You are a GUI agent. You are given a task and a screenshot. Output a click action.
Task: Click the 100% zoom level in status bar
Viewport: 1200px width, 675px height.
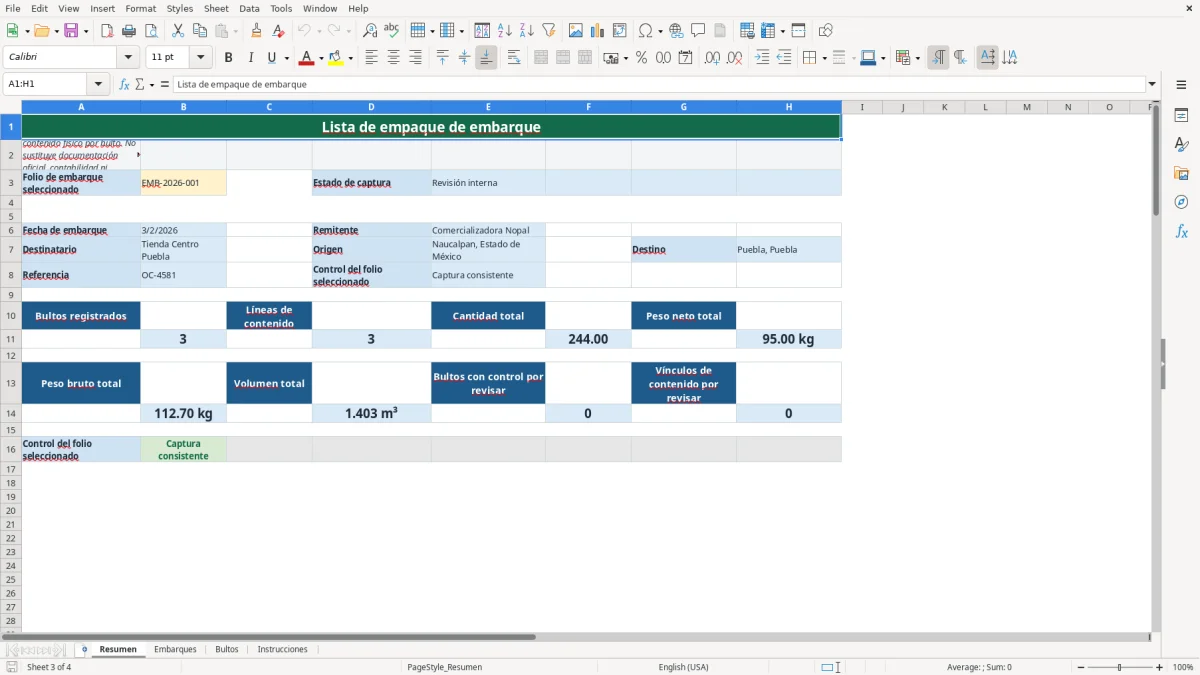point(1183,667)
